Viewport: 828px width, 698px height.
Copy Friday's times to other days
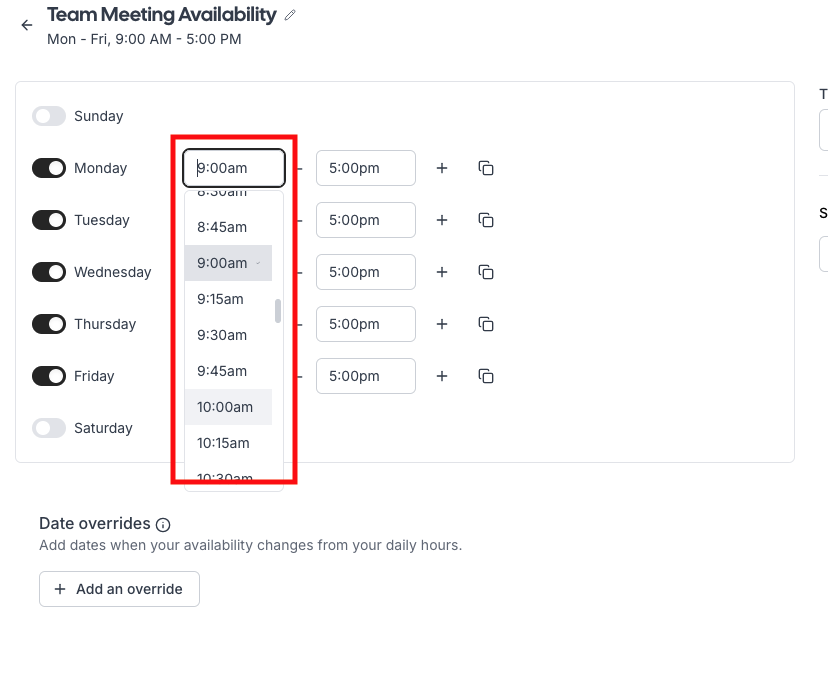click(x=486, y=376)
